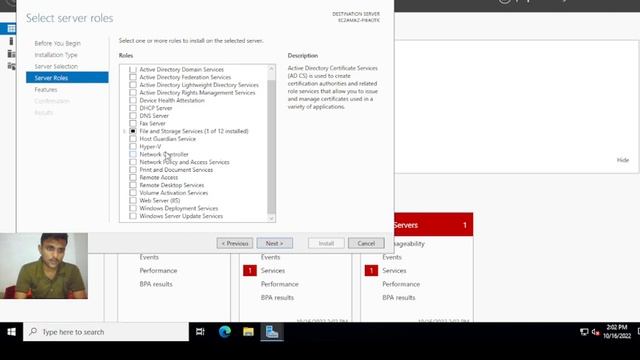Switch to Server Manager taskbar icon
The width and height of the screenshot is (640, 360).
coord(272,332)
